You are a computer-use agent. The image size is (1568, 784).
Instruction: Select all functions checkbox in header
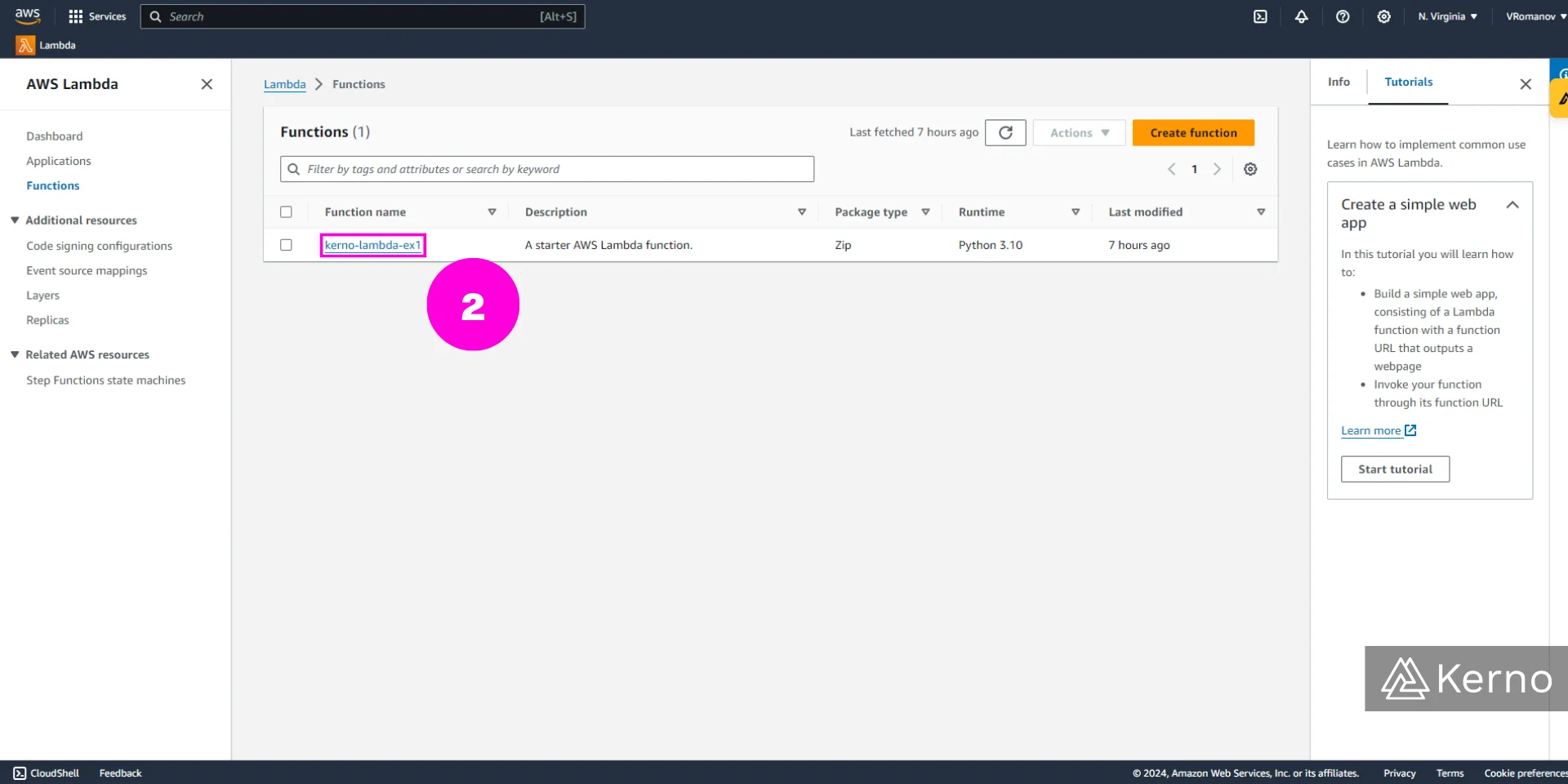coord(286,212)
